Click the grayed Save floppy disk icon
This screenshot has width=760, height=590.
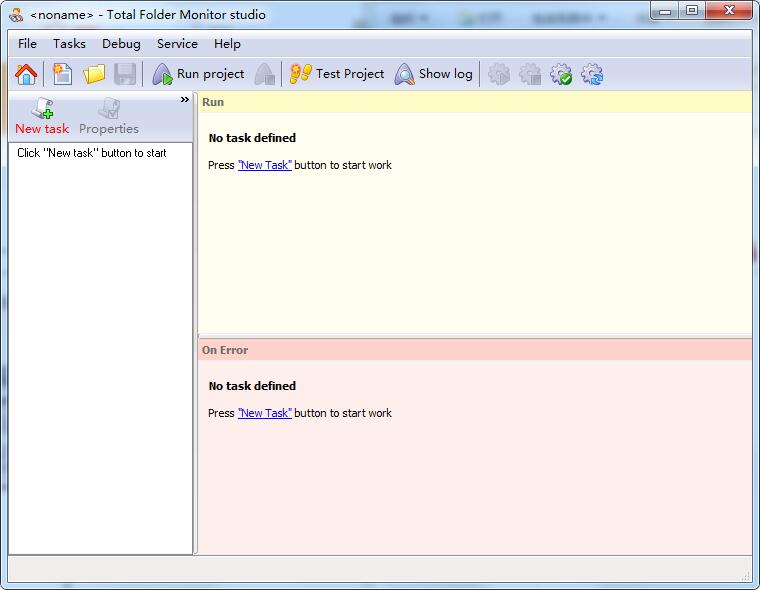pyautogui.click(x=125, y=74)
